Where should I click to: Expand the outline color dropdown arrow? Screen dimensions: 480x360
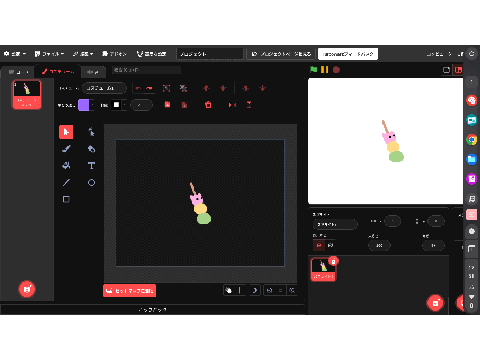(125, 105)
